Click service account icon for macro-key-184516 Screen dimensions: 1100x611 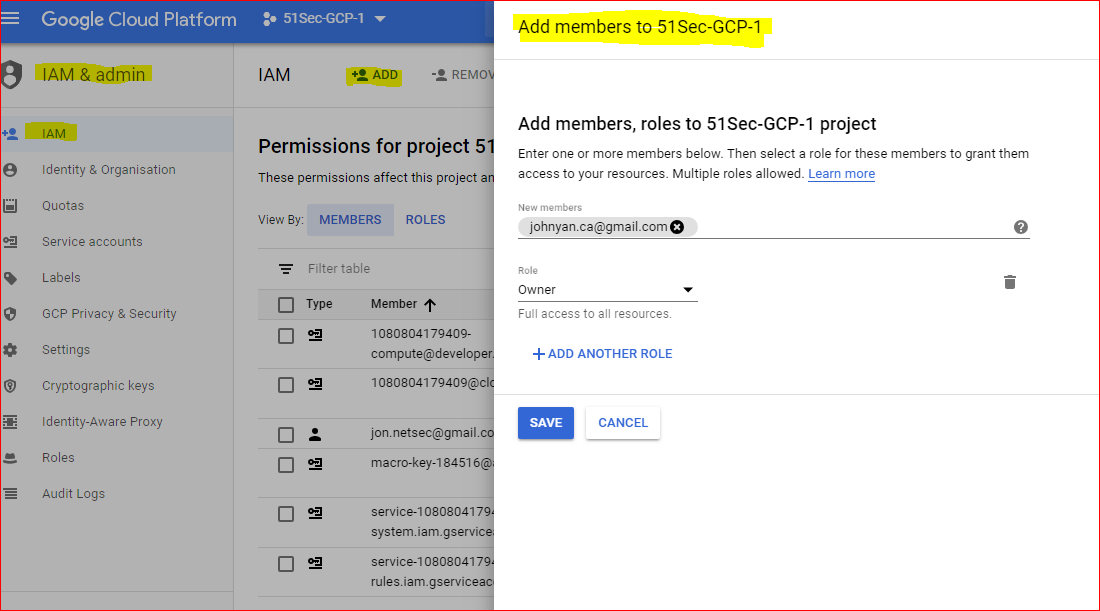pyautogui.click(x=315, y=464)
